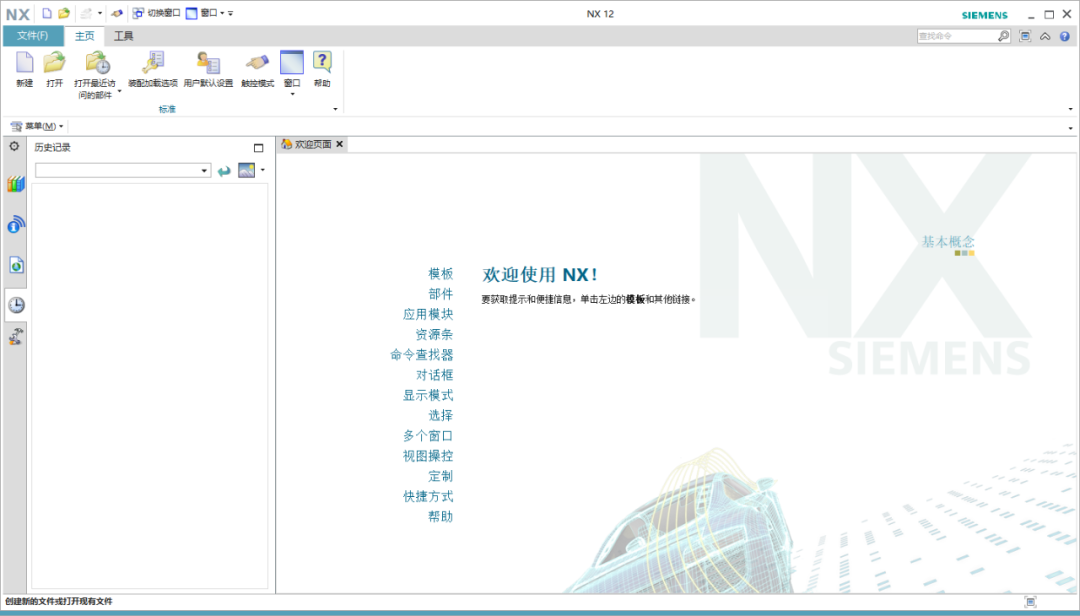Open the reuse library books tab

tap(16, 184)
